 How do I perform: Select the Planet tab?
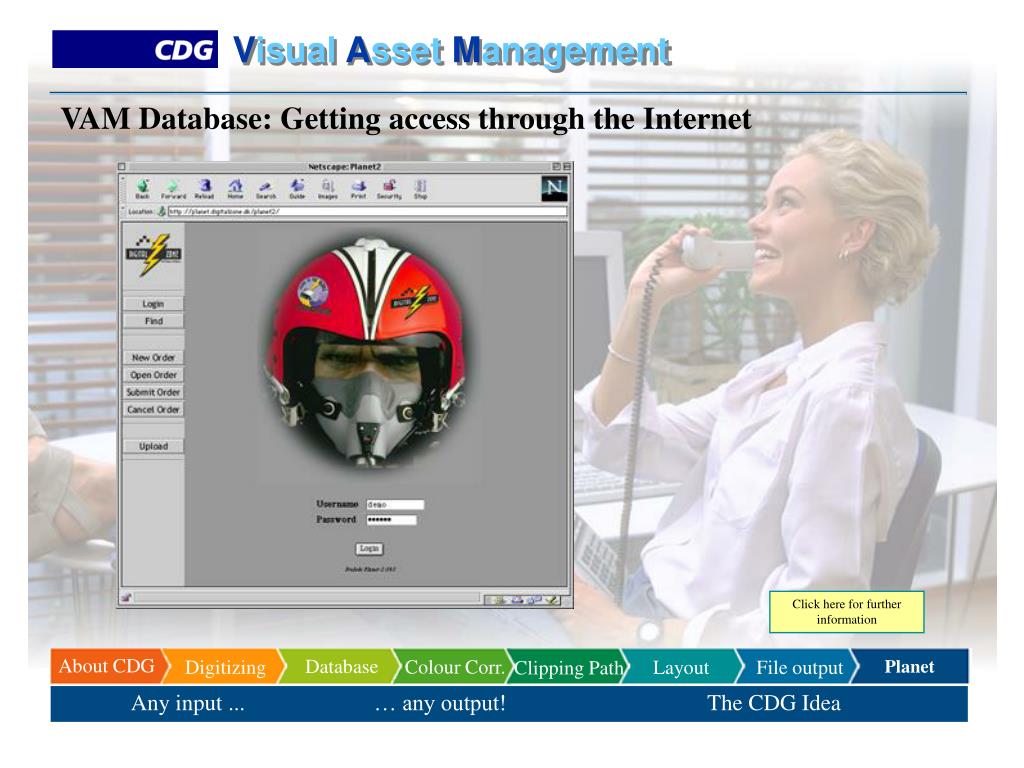click(909, 667)
